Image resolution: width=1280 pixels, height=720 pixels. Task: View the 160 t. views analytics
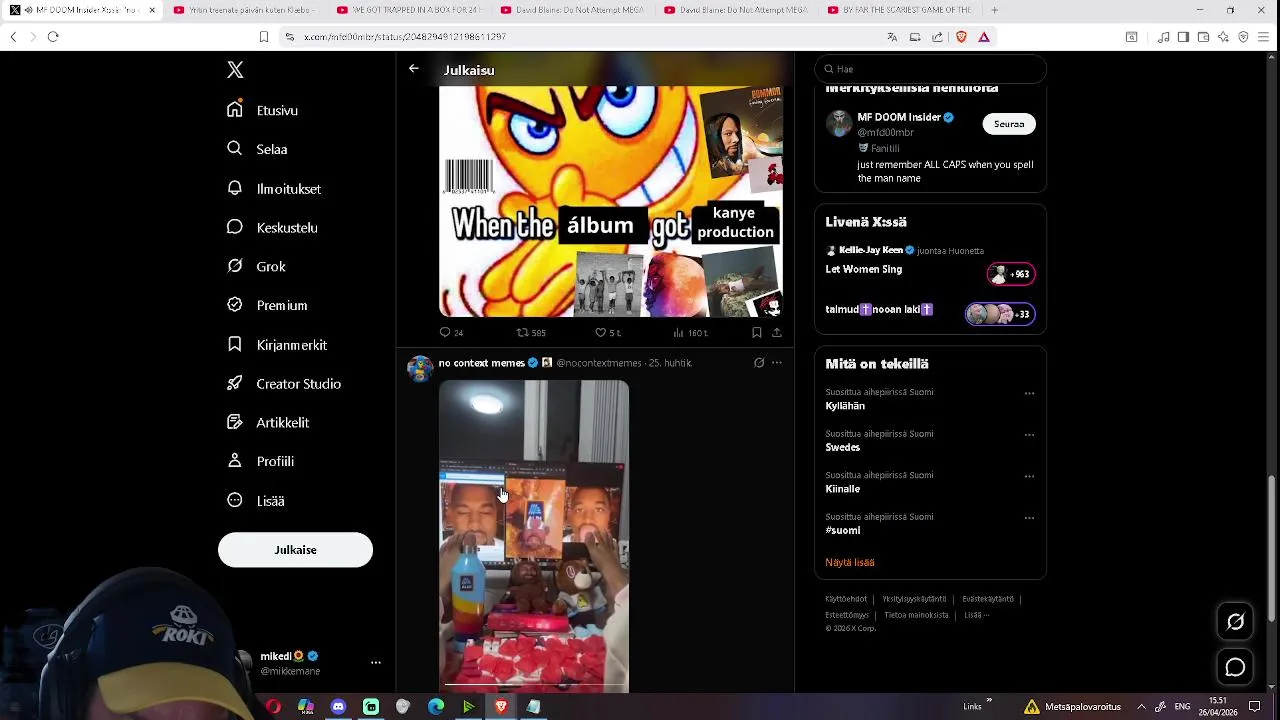tap(690, 332)
